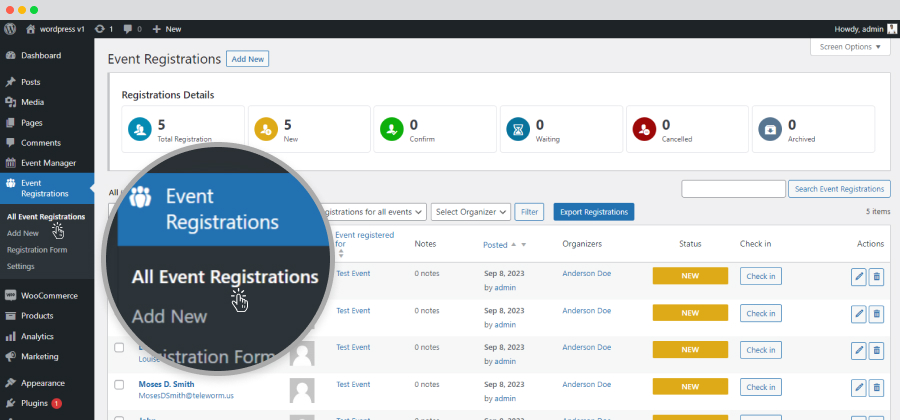Visit site via the home icon
The image size is (900, 420).
31,29
